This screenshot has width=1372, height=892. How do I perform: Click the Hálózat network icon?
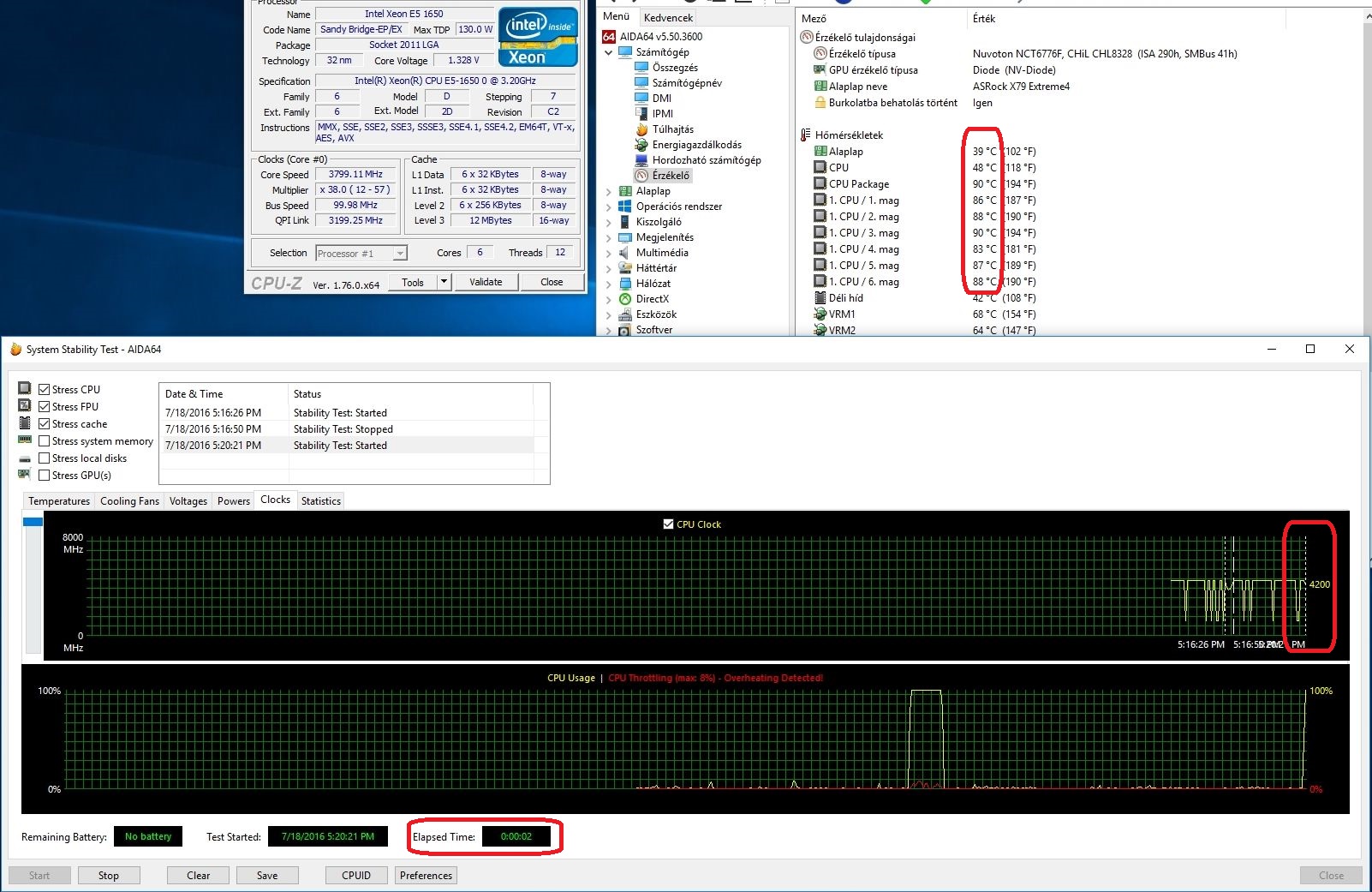[x=625, y=284]
